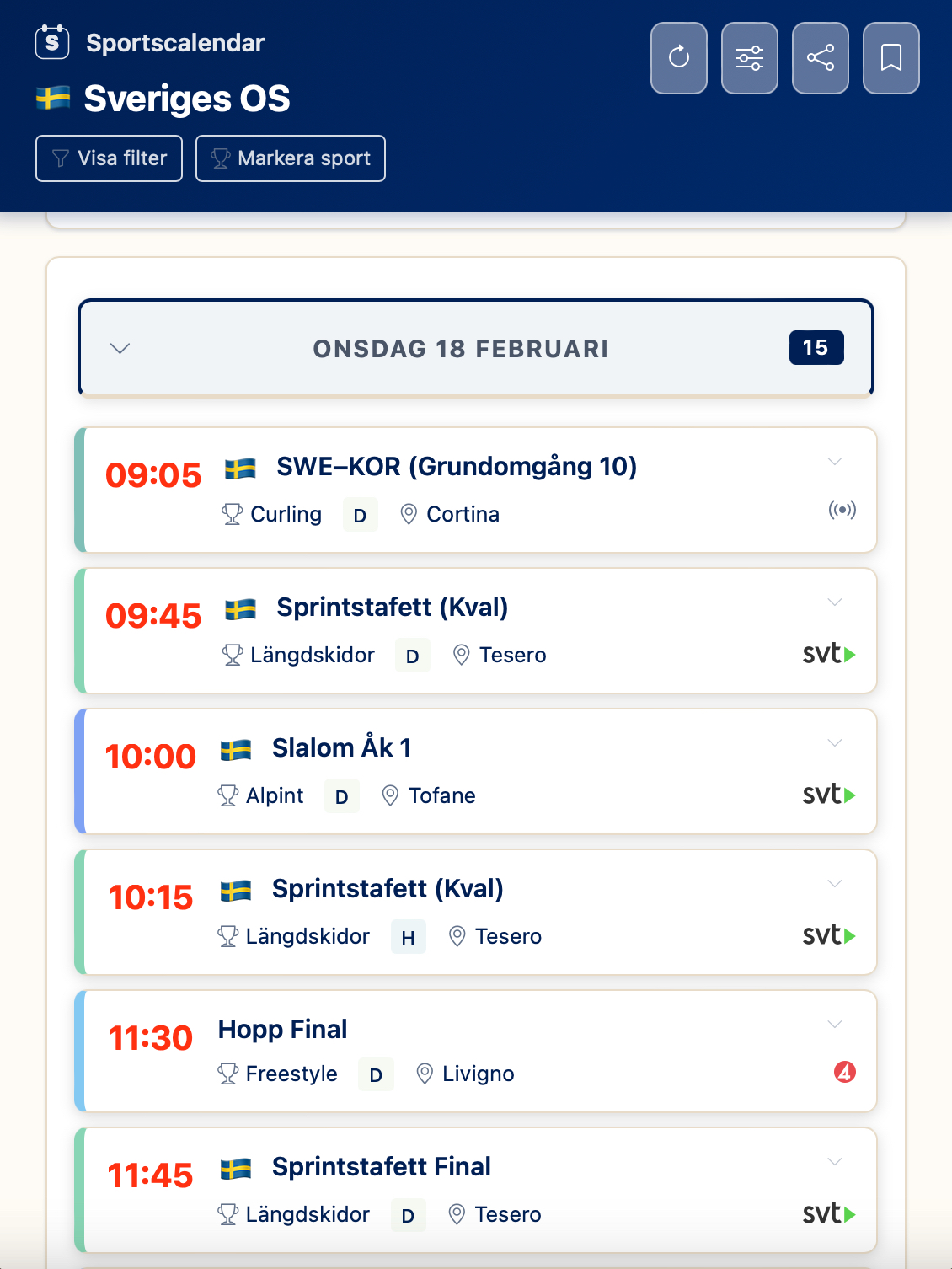The width and height of the screenshot is (952, 1269).
Task: Click the share icon
Action: point(821,58)
